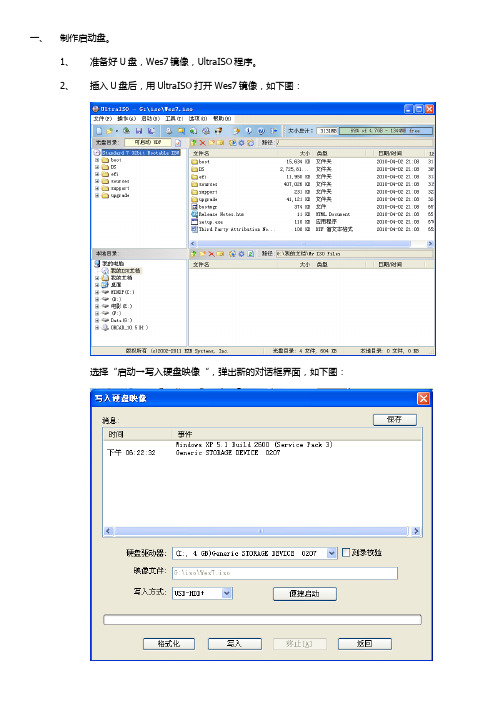The width and height of the screenshot is (496, 702).
Task: Open the 文件(F) menu
Action: coord(103,119)
